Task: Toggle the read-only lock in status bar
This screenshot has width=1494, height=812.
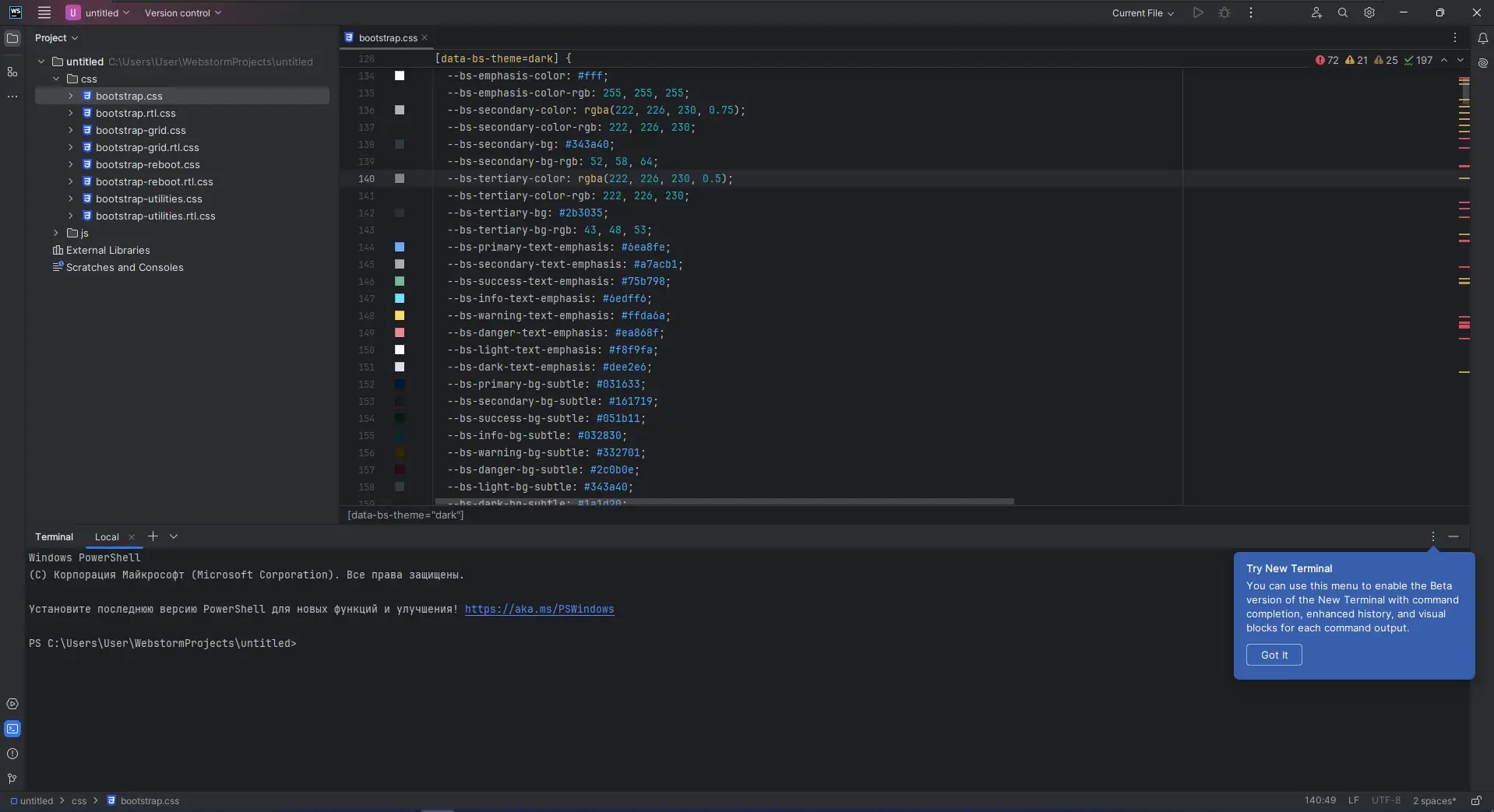Action: click(1476, 800)
